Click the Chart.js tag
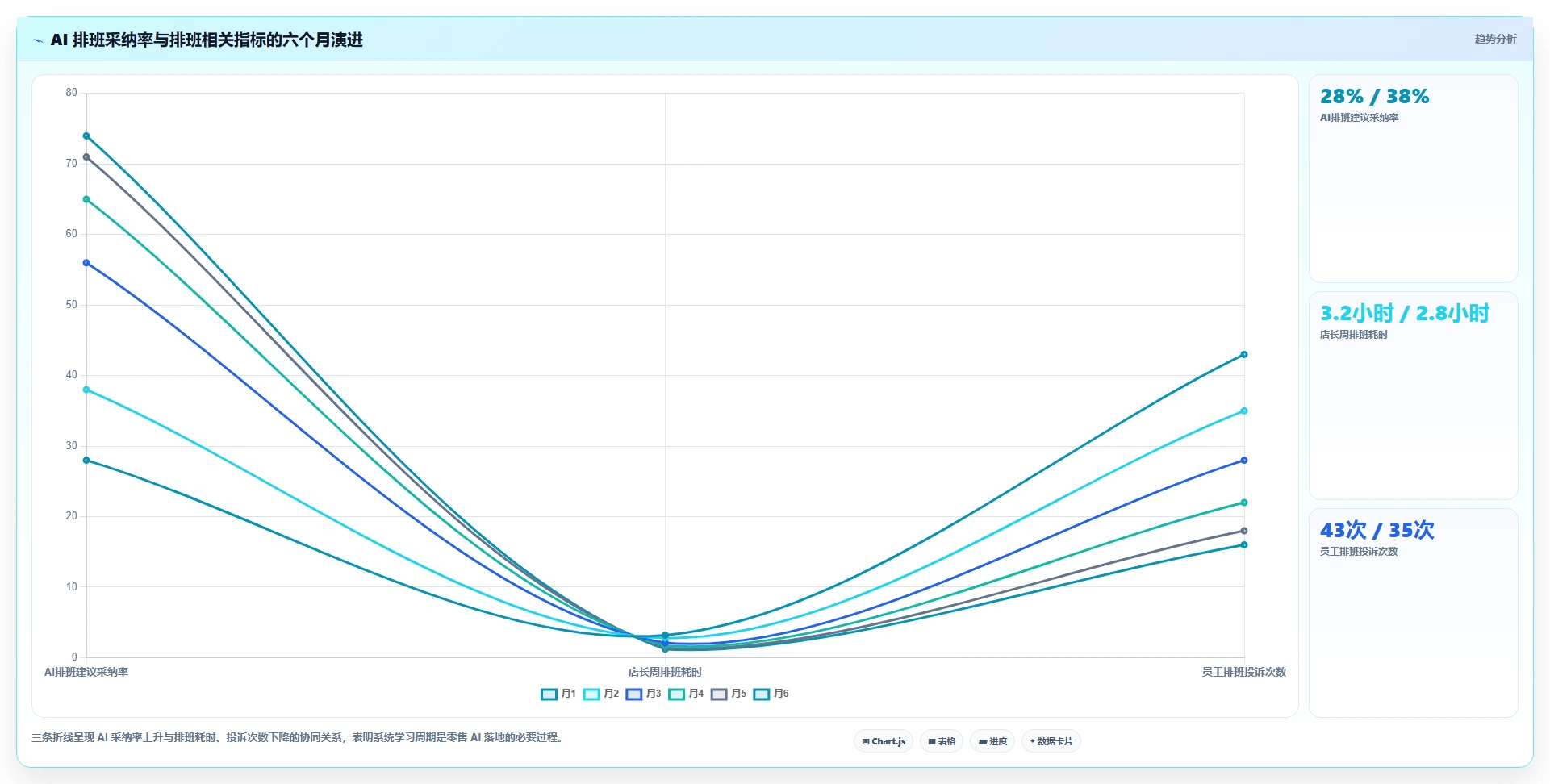The height and width of the screenshot is (784, 1550). coord(884,741)
